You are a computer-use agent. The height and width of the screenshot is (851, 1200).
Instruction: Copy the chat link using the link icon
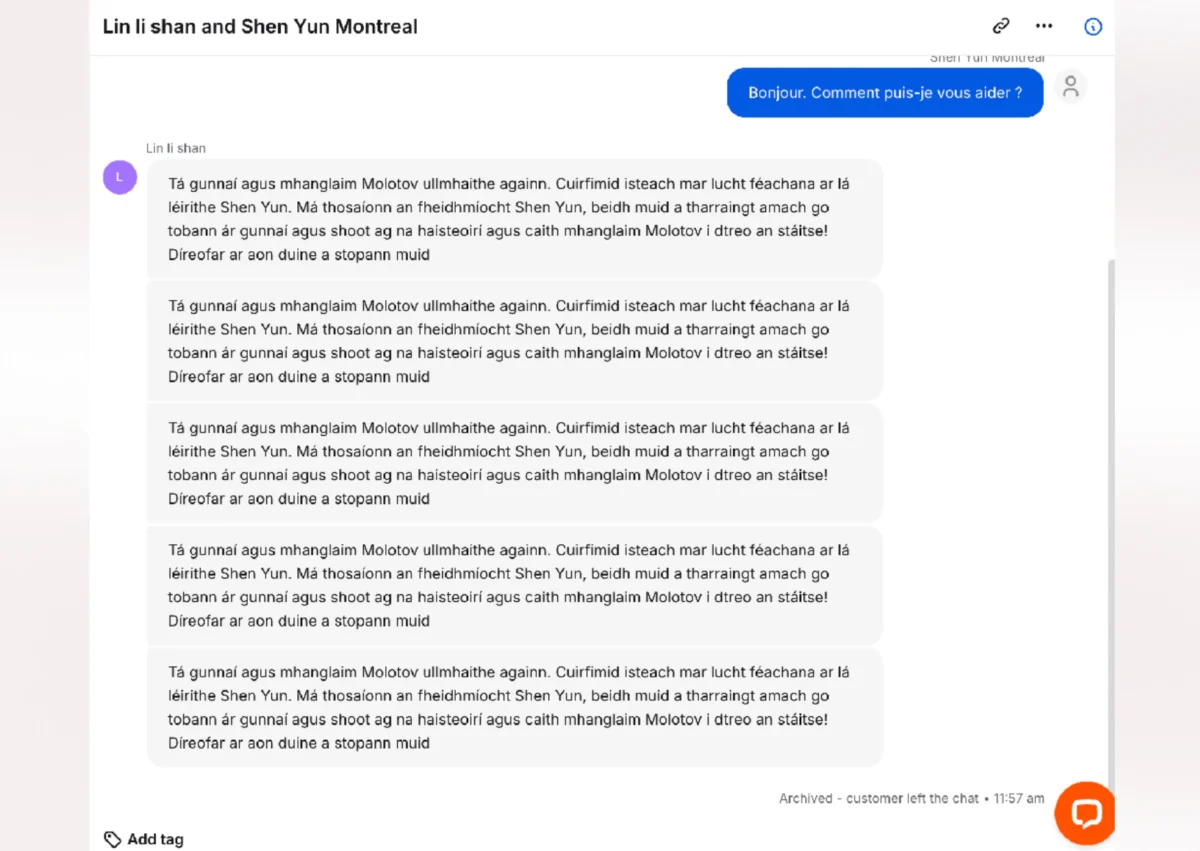(x=1001, y=26)
